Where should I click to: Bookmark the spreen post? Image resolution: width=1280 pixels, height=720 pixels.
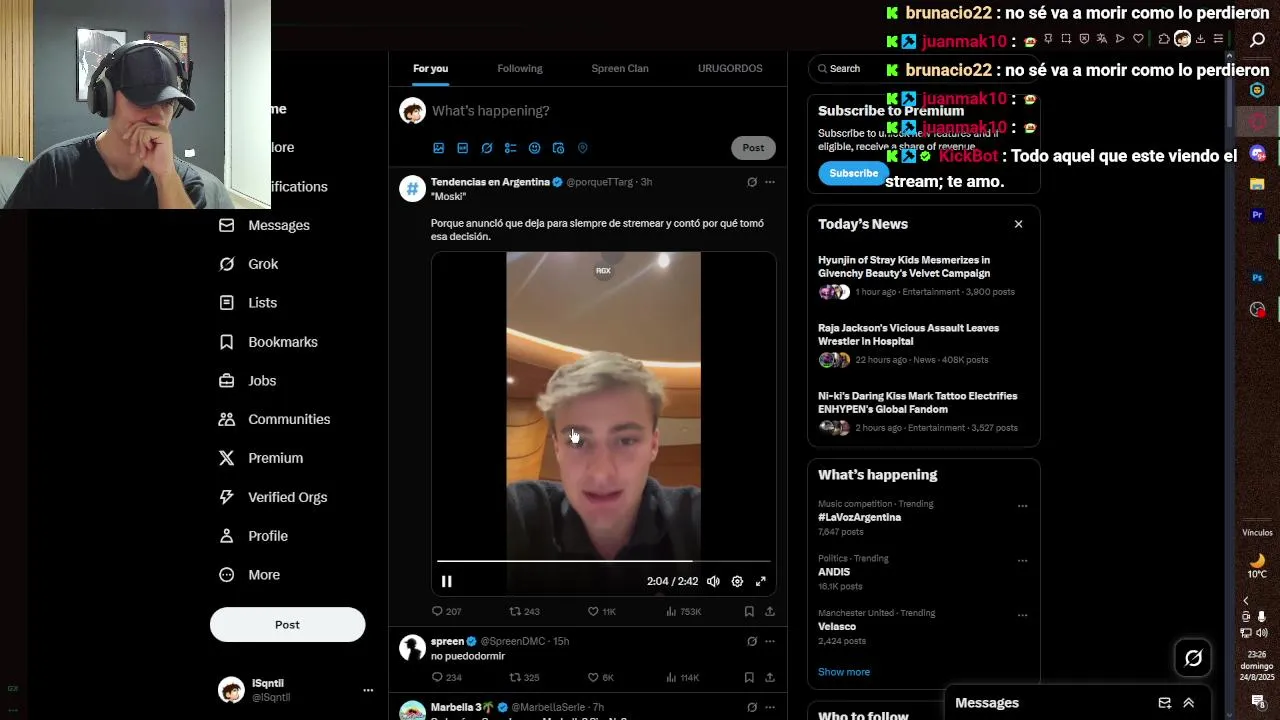(749, 677)
